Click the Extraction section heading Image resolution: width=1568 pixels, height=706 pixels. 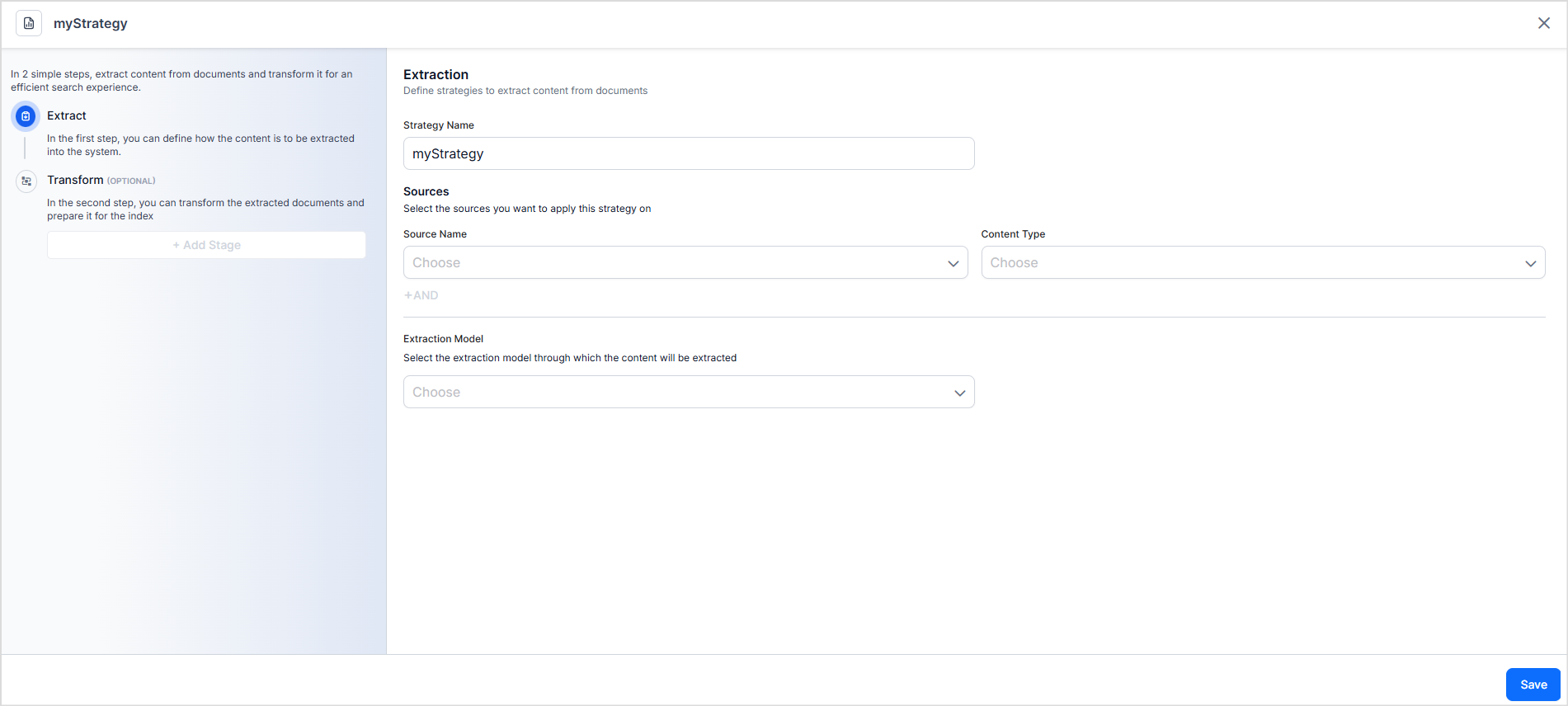[436, 74]
